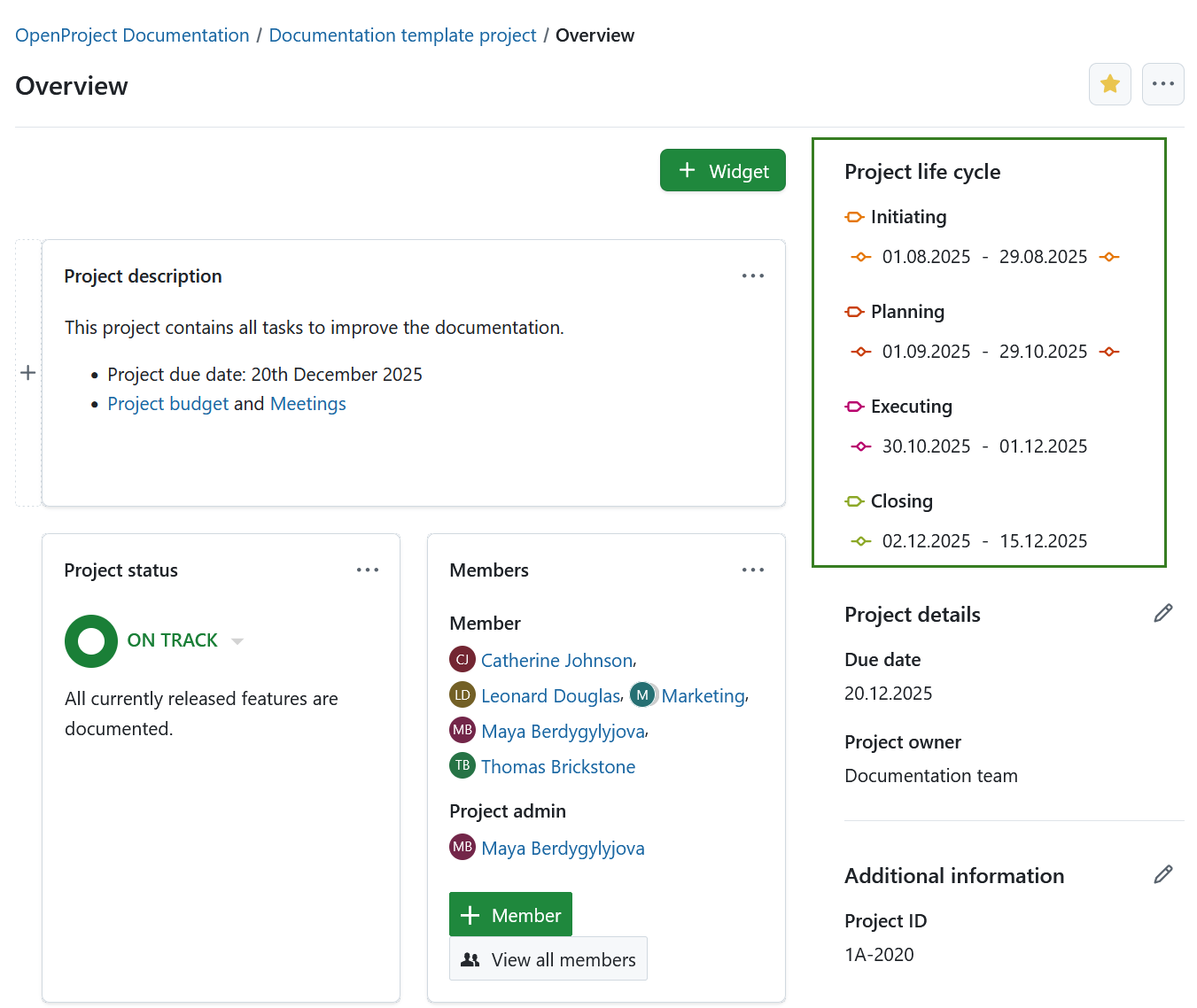Click Thomas Brickstone's avatar icon

462,765
